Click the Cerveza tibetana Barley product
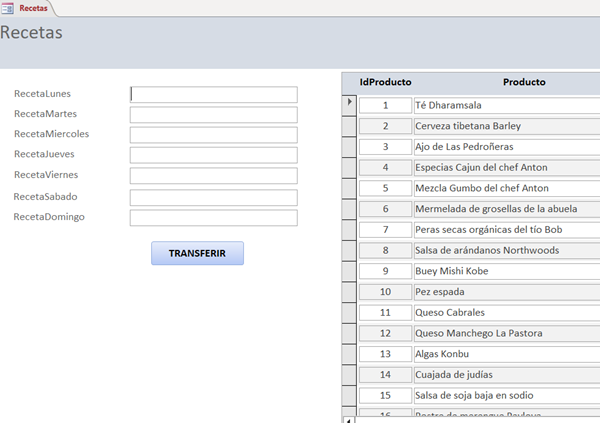600x423 pixels. 505,126
